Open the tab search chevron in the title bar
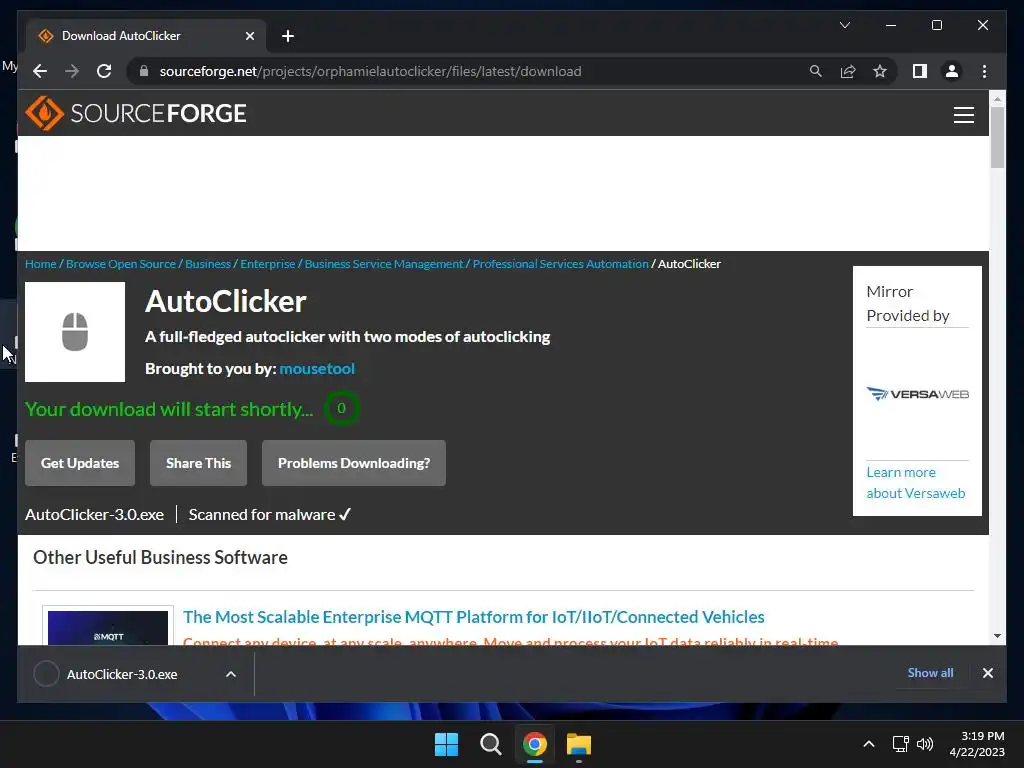Image resolution: width=1024 pixels, height=768 pixels. 844,25
